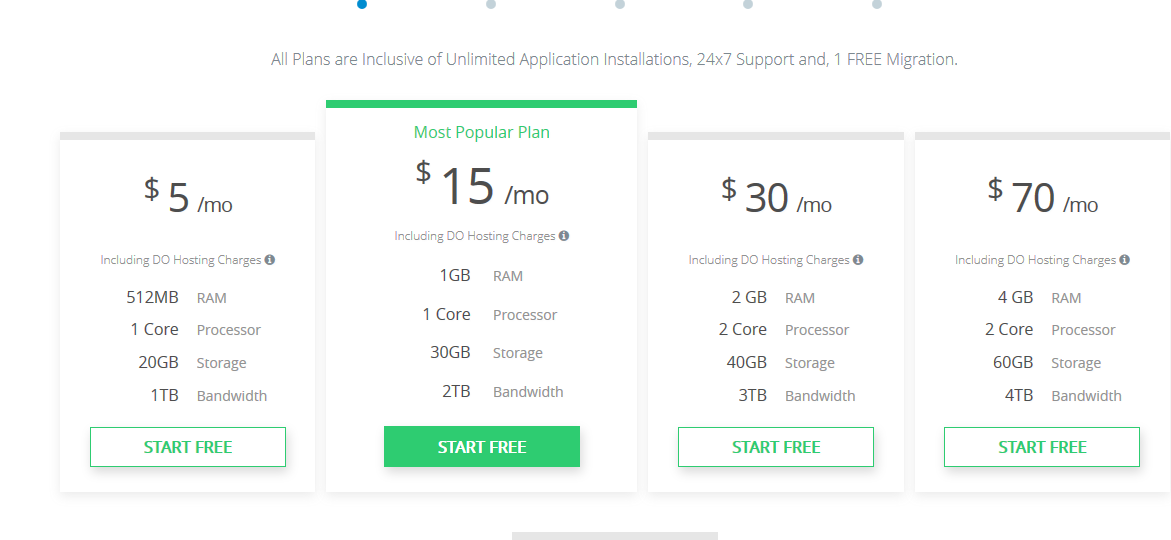Start free on the $30 plan
1171x540 pixels.
(x=776, y=447)
